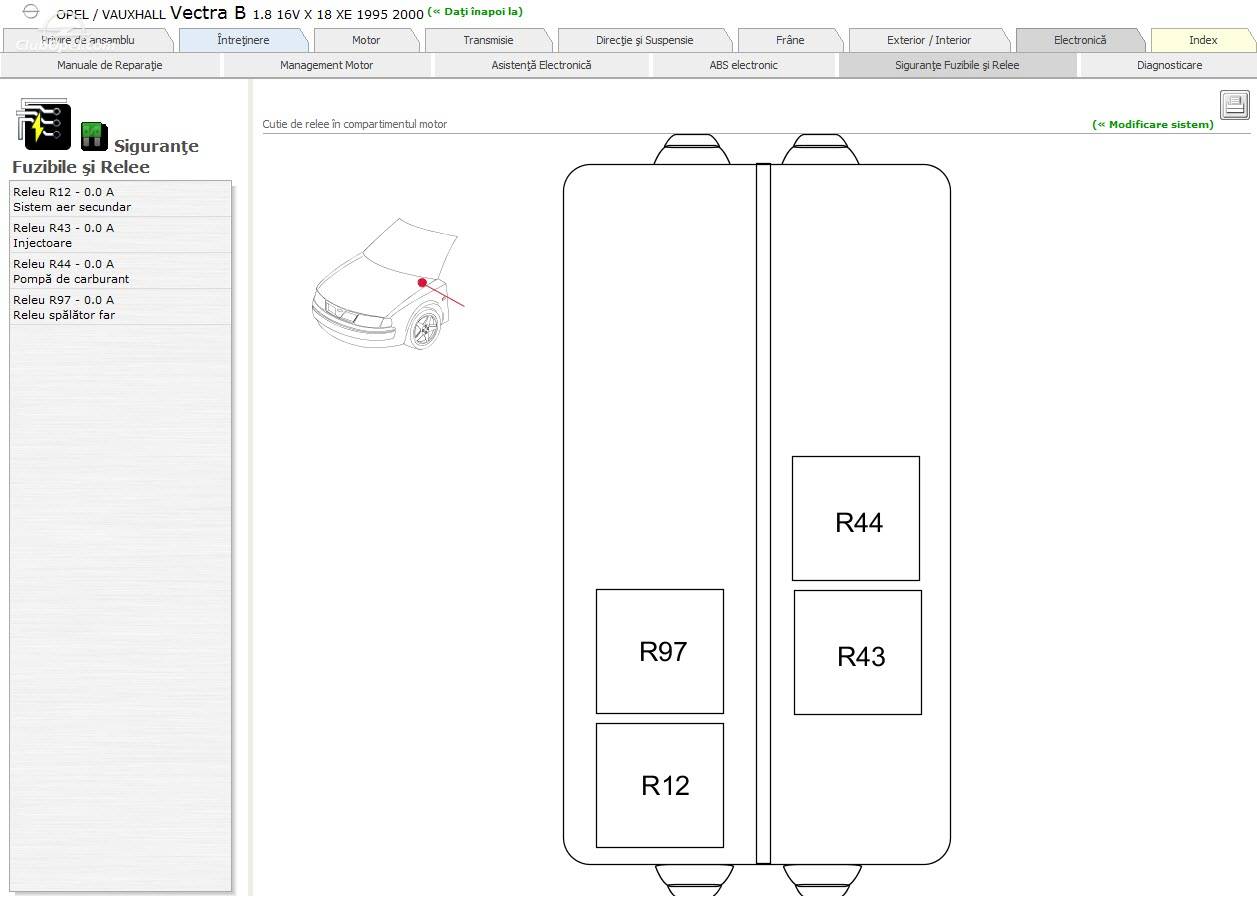The width and height of the screenshot is (1257, 916).
Task: Click relay R43 box in diagram
Action: click(858, 652)
